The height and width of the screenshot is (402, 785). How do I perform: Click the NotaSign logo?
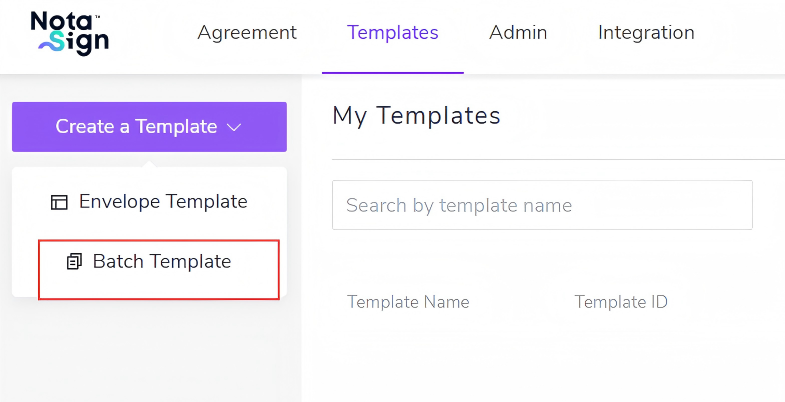point(70,34)
